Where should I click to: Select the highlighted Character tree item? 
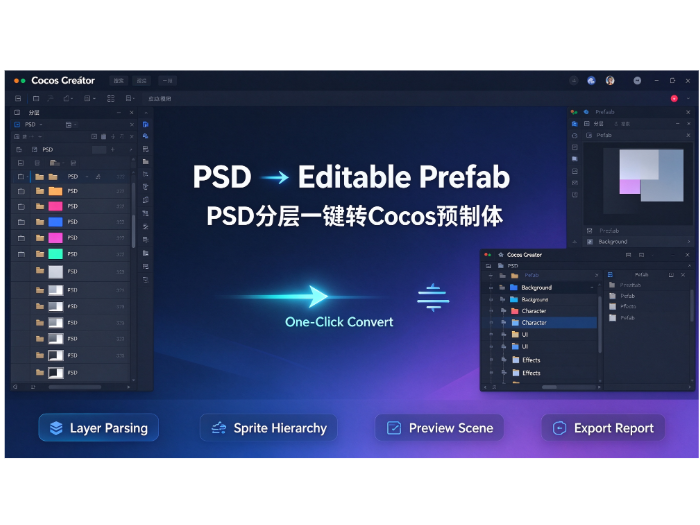tap(541, 322)
